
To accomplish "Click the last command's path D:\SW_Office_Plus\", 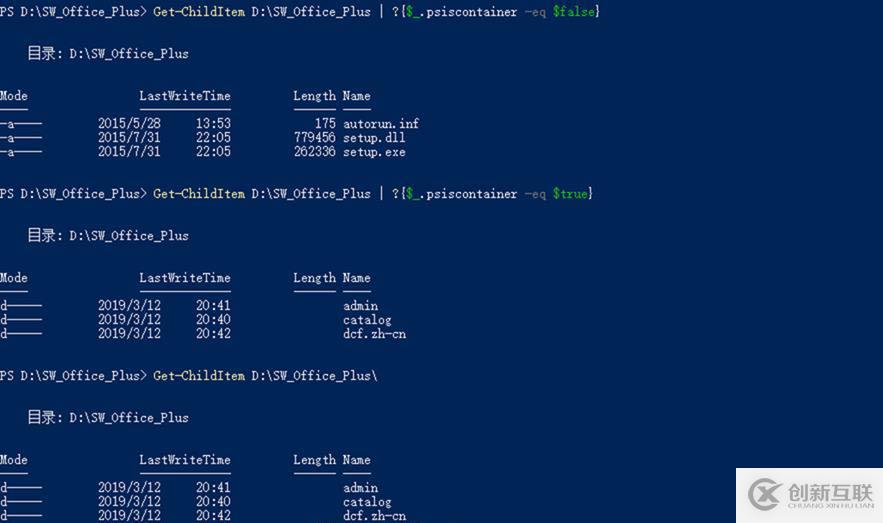I will pyautogui.click(x=314, y=375).
